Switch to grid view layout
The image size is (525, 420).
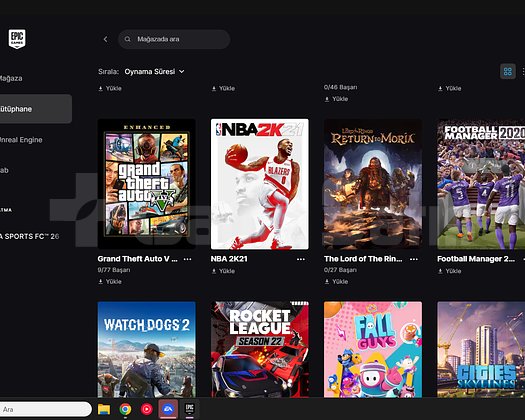click(508, 71)
